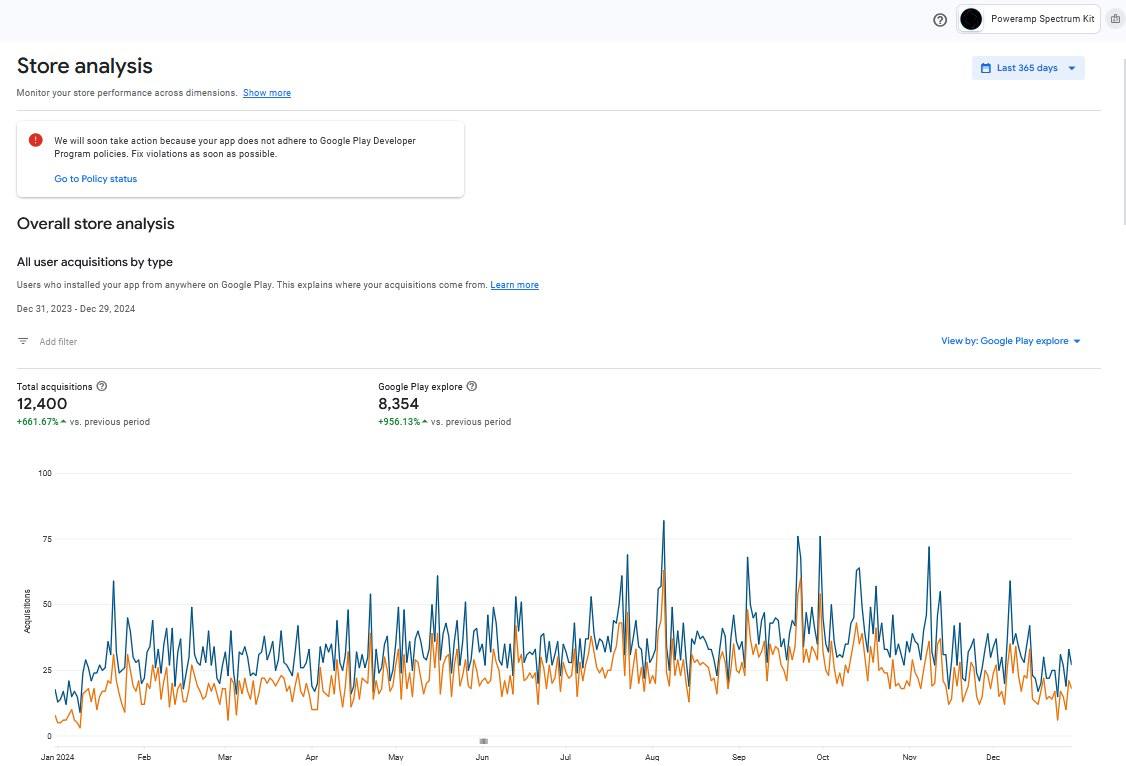1126x766 pixels.
Task: Click the filter icon beside Add filter
Action: 23,342
